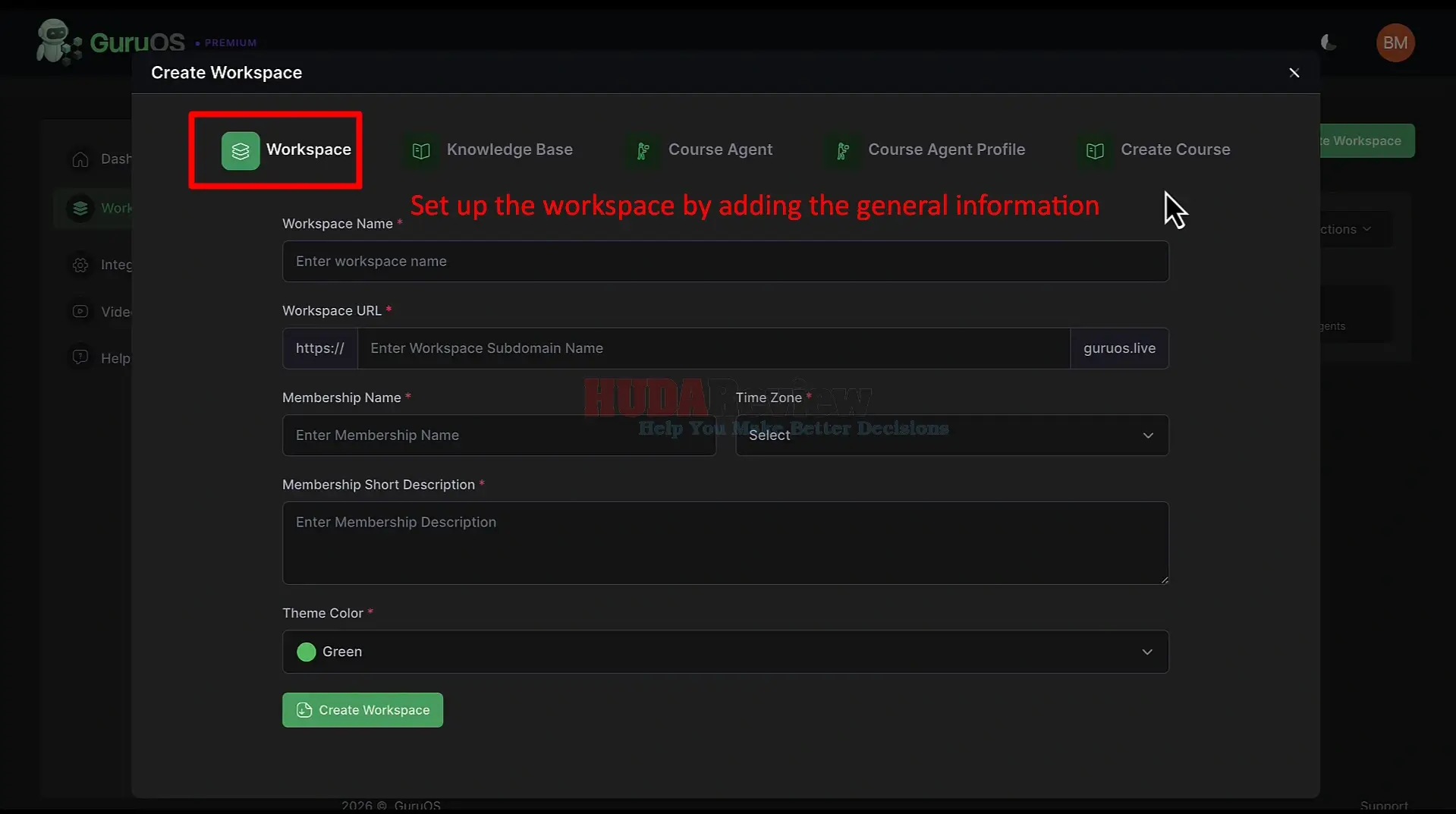Click the https:// prefix label

[320, 348]
